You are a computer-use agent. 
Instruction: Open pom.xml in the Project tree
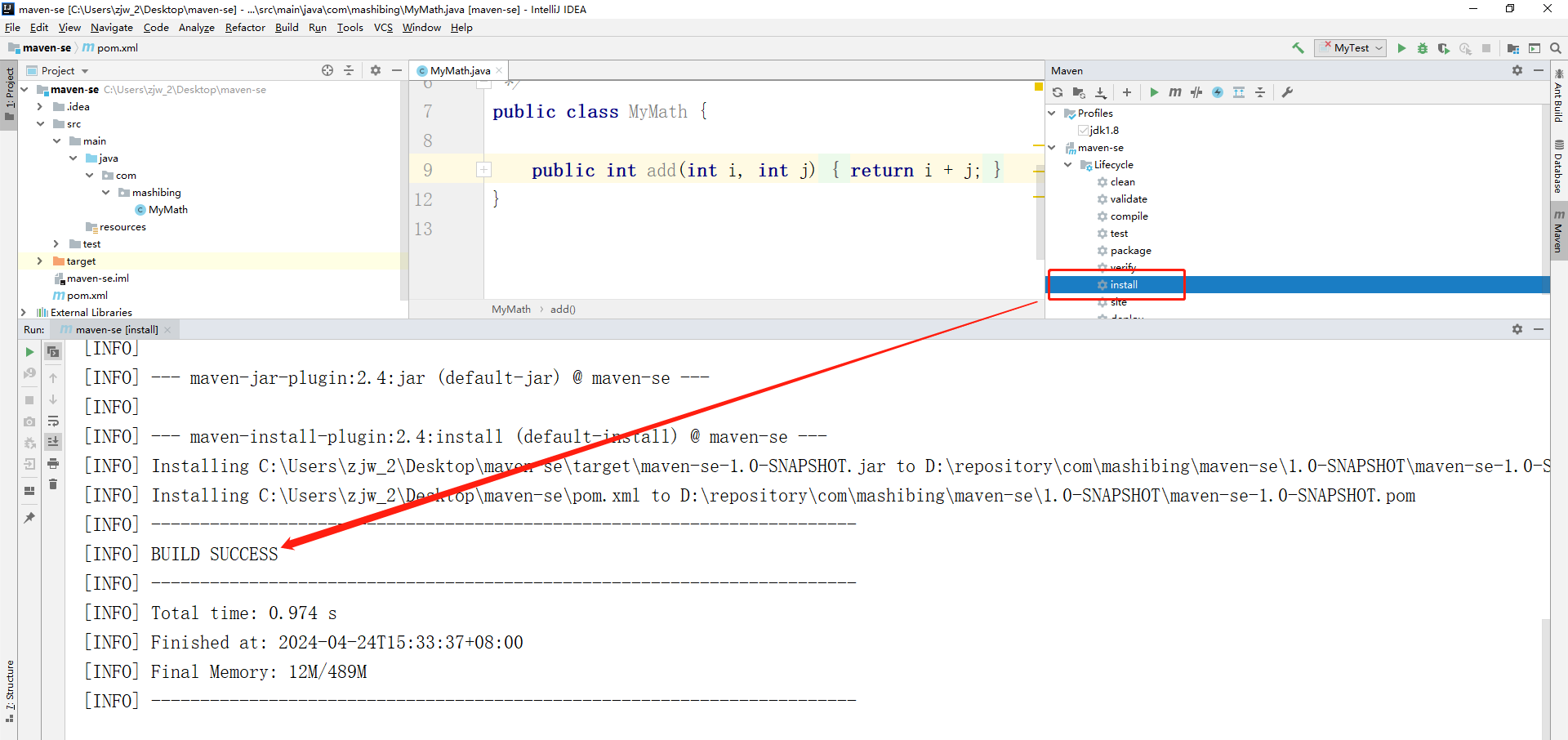[x=87, y=296]
